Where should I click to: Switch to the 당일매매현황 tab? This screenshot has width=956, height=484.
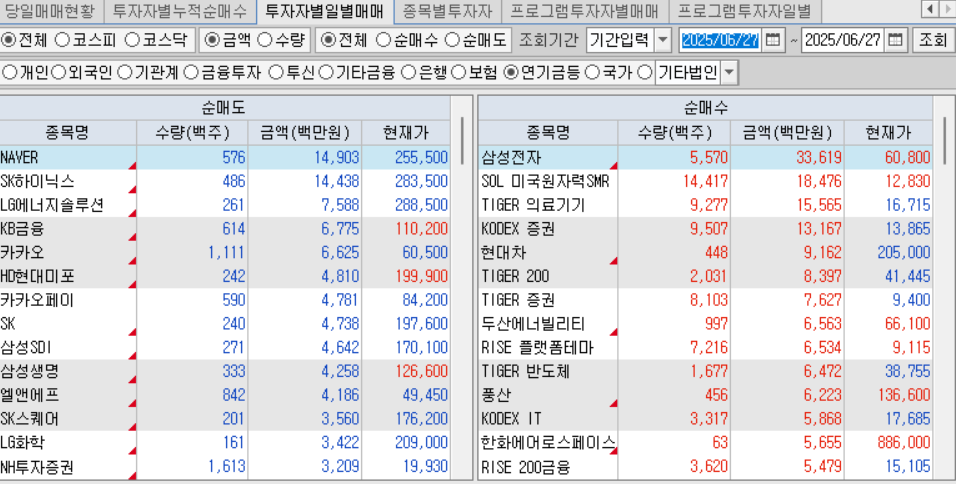50,10
